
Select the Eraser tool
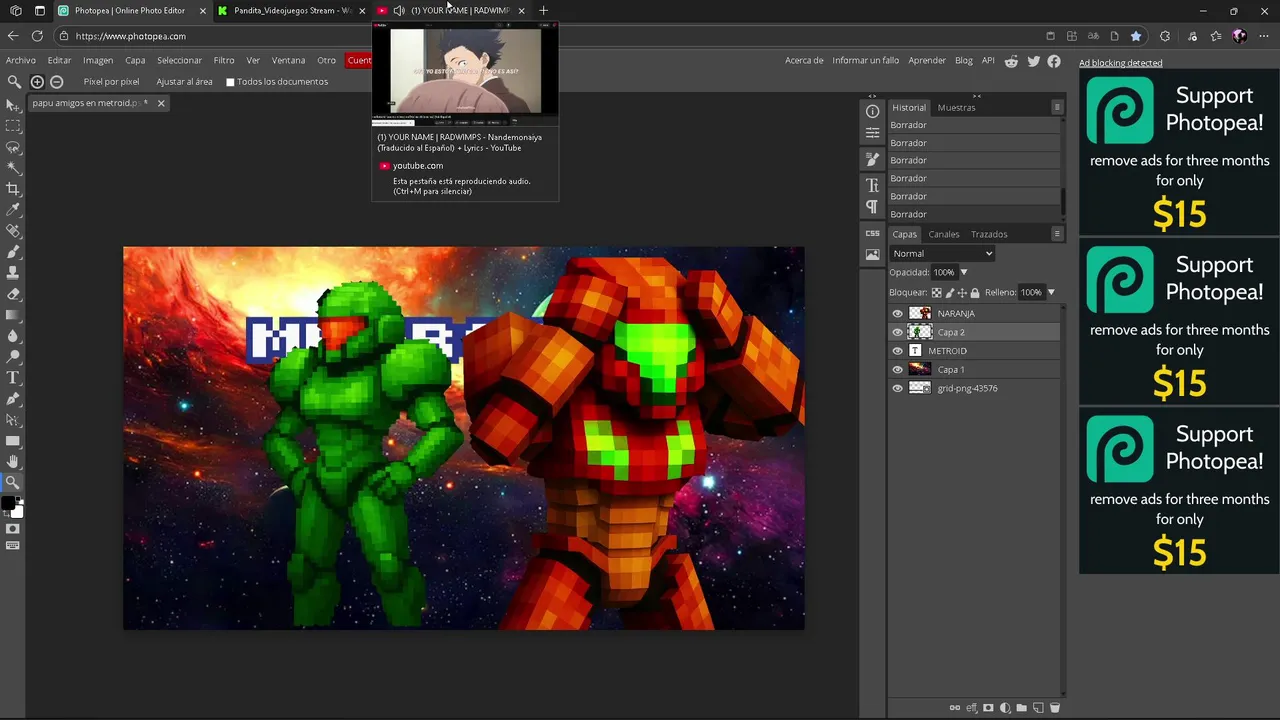[x=13, y=294]
